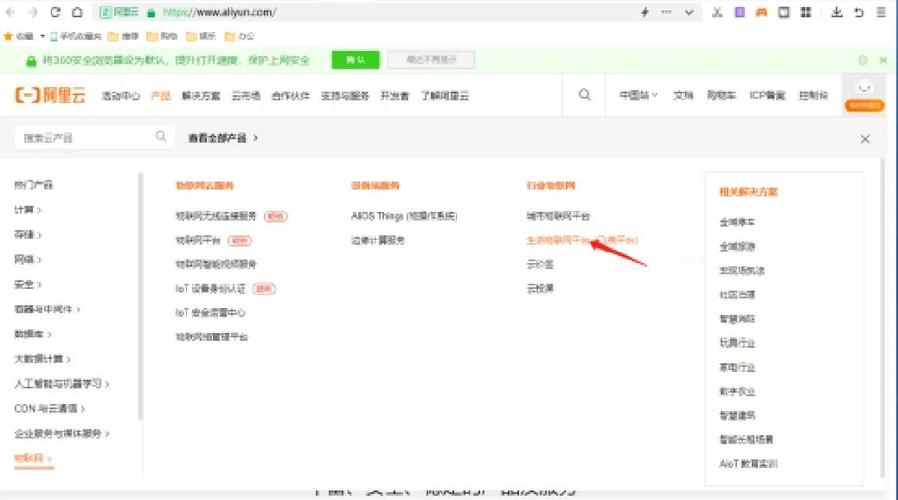Click the user avatar smiley icon
Image resolution: width=898 pixels, height=500 pixels.
click(x=865, y=87)
